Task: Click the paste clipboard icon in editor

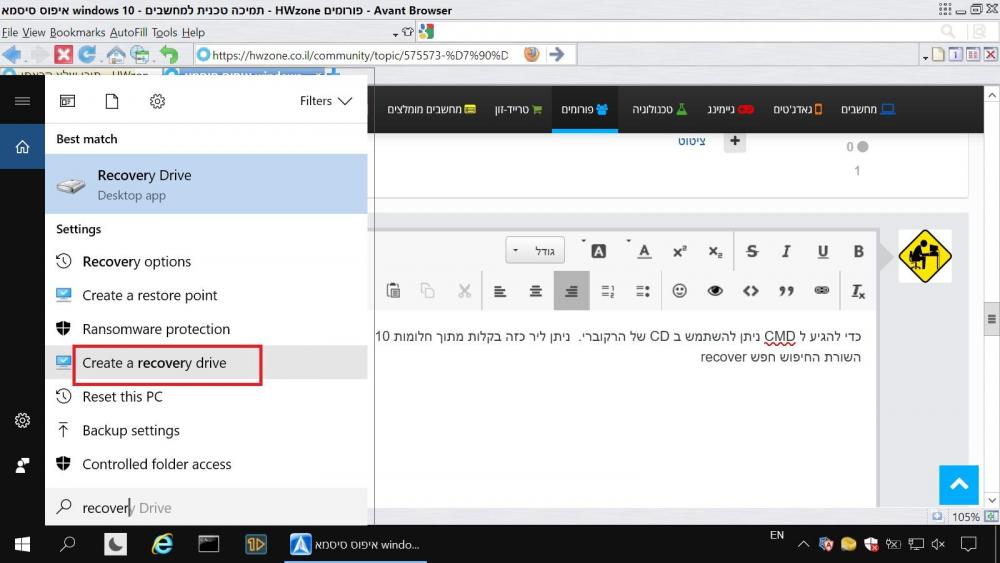Action: (x=393, y=291)
